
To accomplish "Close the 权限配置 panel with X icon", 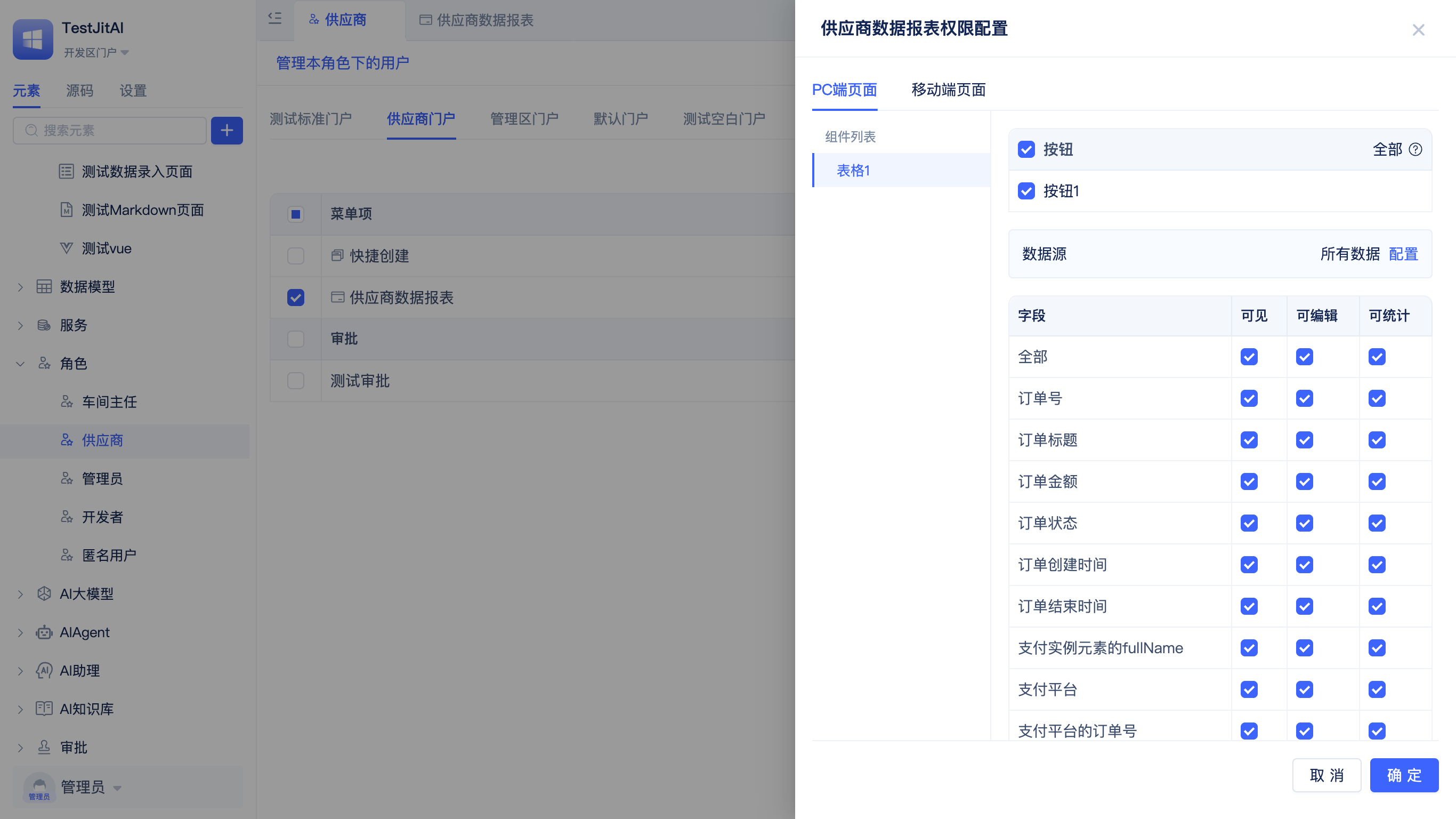I will [x=1419, y=29].
